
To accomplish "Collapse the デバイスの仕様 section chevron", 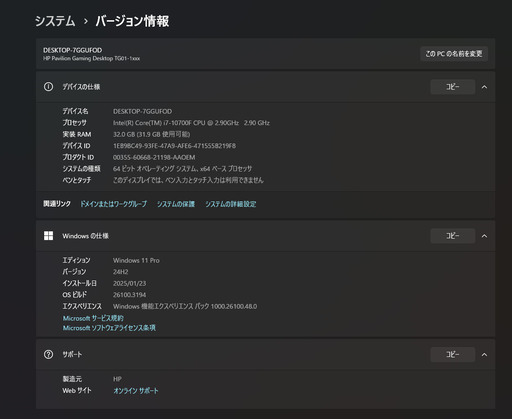I will pyautogui.click(x=484, y=87).
